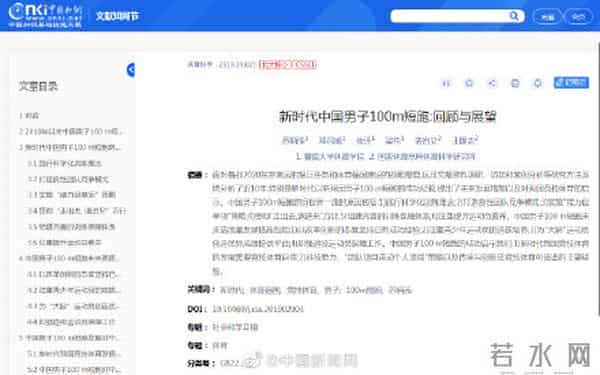This screenshot has width=600, height=375.
Task: Click the 文章目录 sidebar heading
Action: tap(38, 86)
